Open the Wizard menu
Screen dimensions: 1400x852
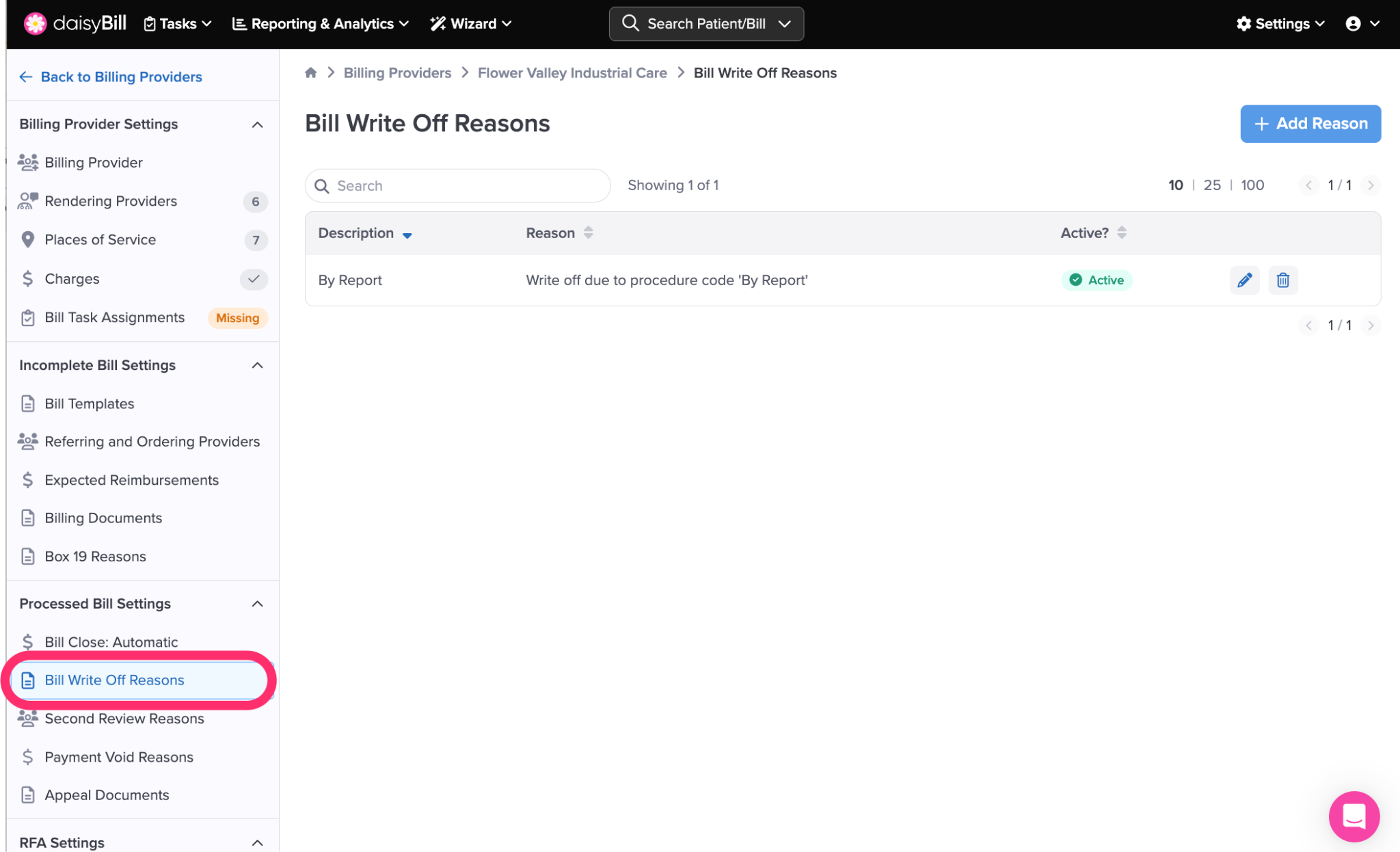coord(470,23)
